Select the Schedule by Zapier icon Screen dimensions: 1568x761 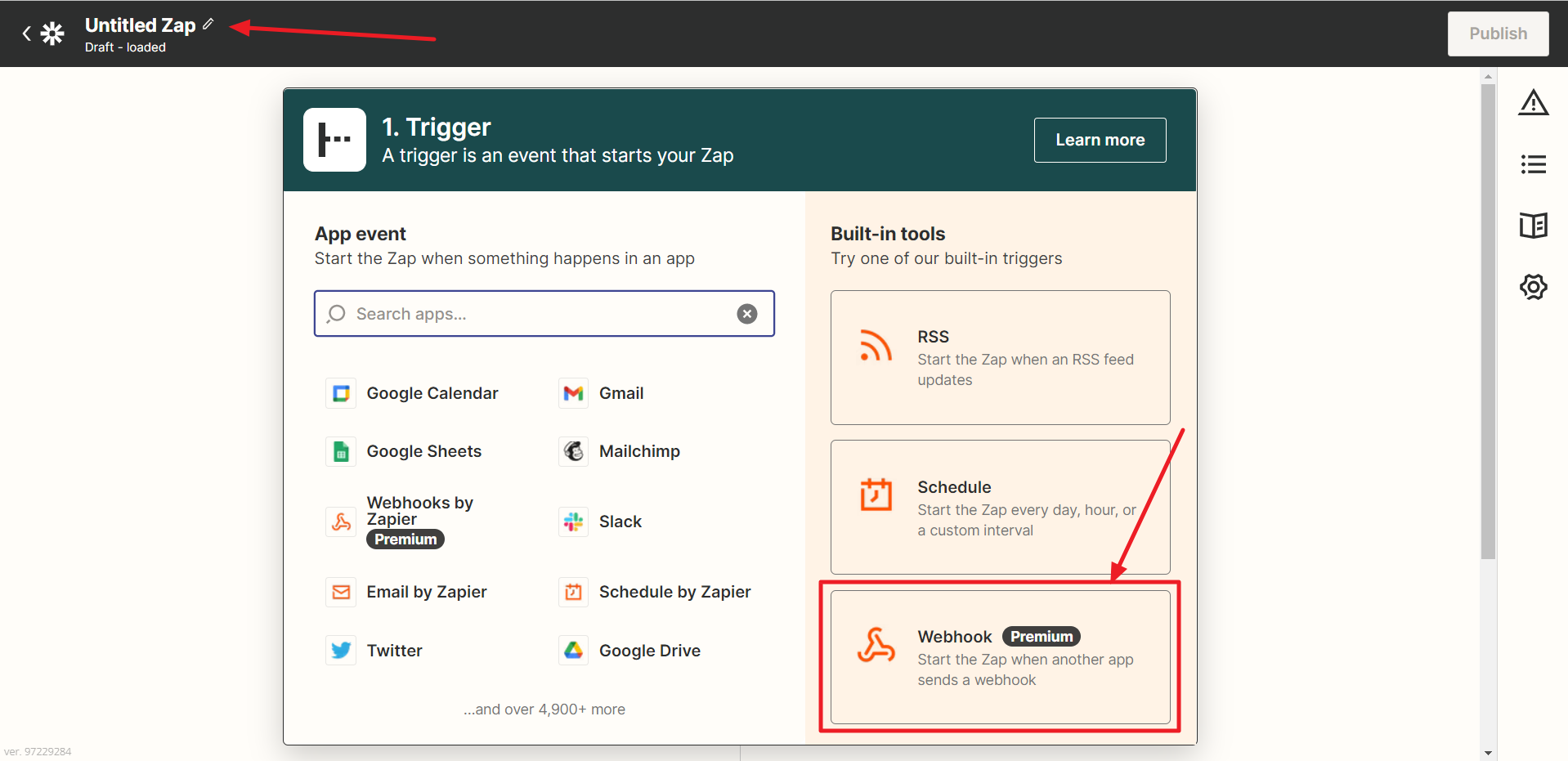point(574,592)
